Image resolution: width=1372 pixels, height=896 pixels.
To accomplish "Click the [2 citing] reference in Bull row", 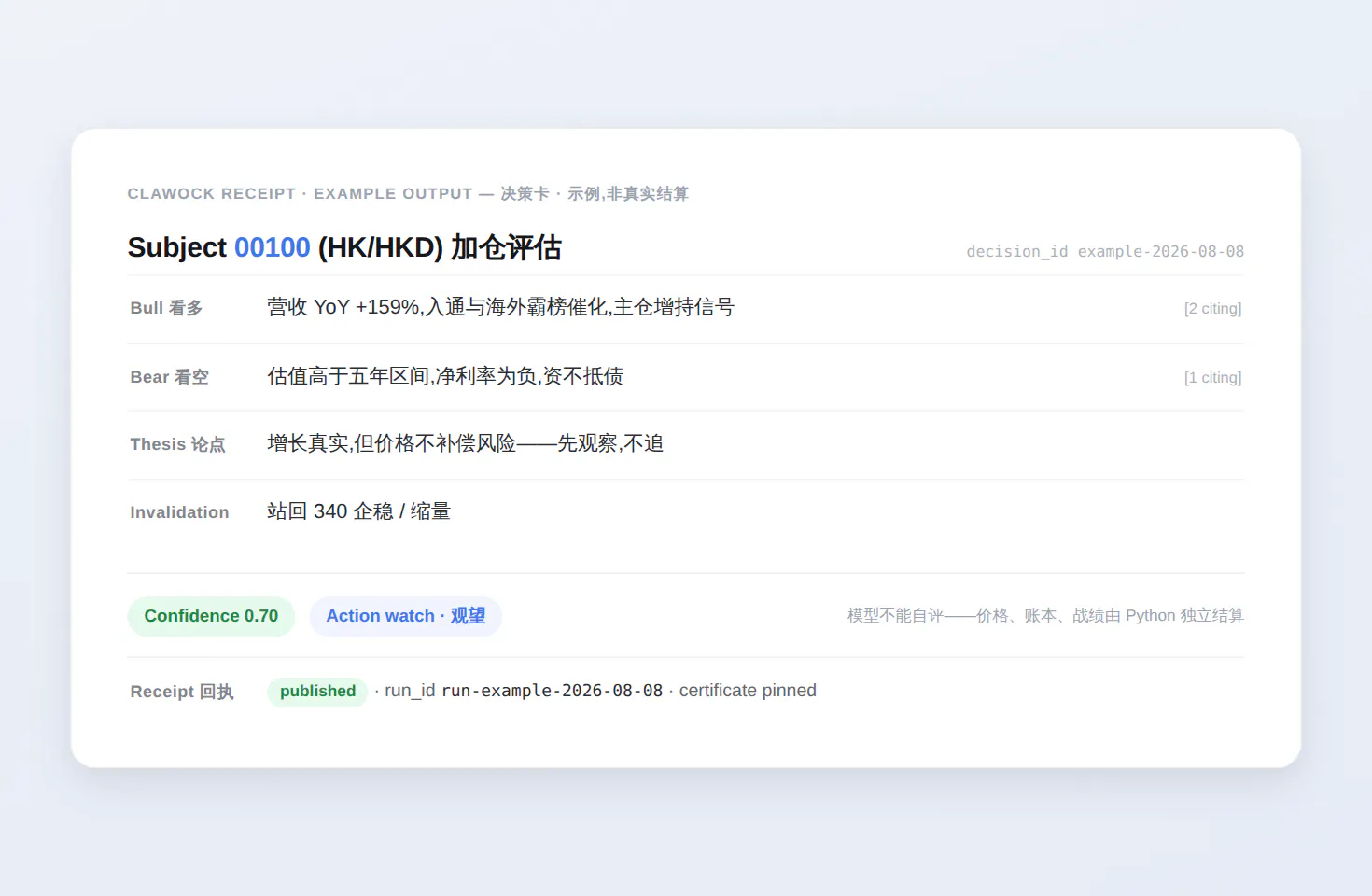I will click(1212, 309).
